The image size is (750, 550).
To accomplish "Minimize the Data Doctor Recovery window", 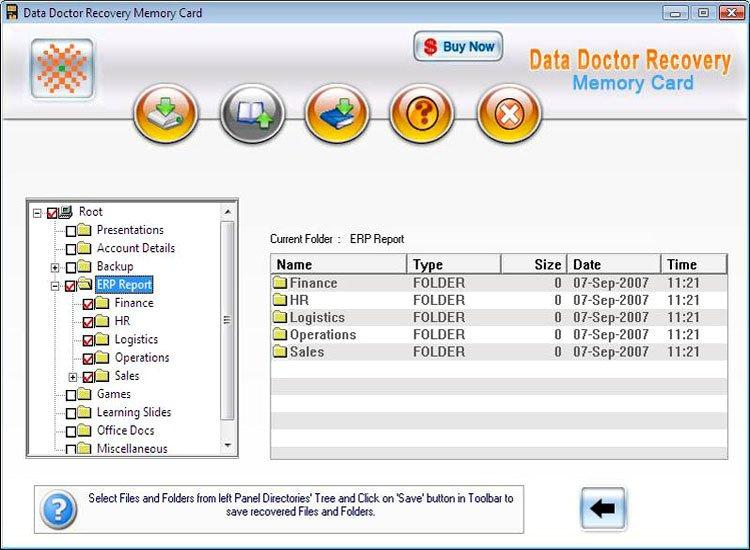I will (675, 13).
